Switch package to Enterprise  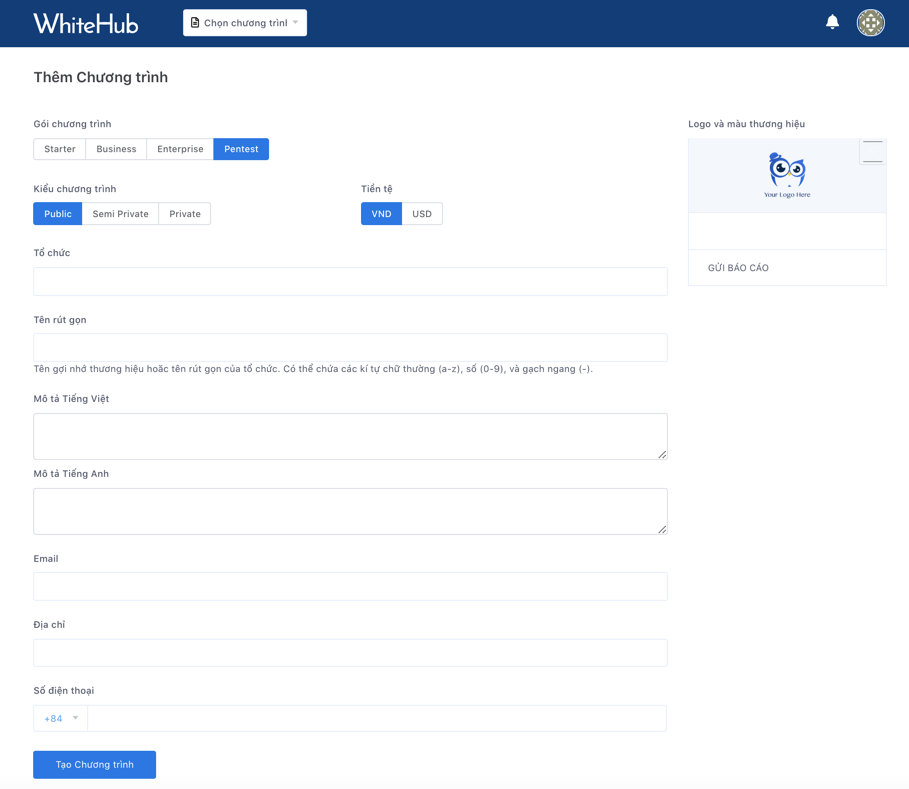pos(179,148)
